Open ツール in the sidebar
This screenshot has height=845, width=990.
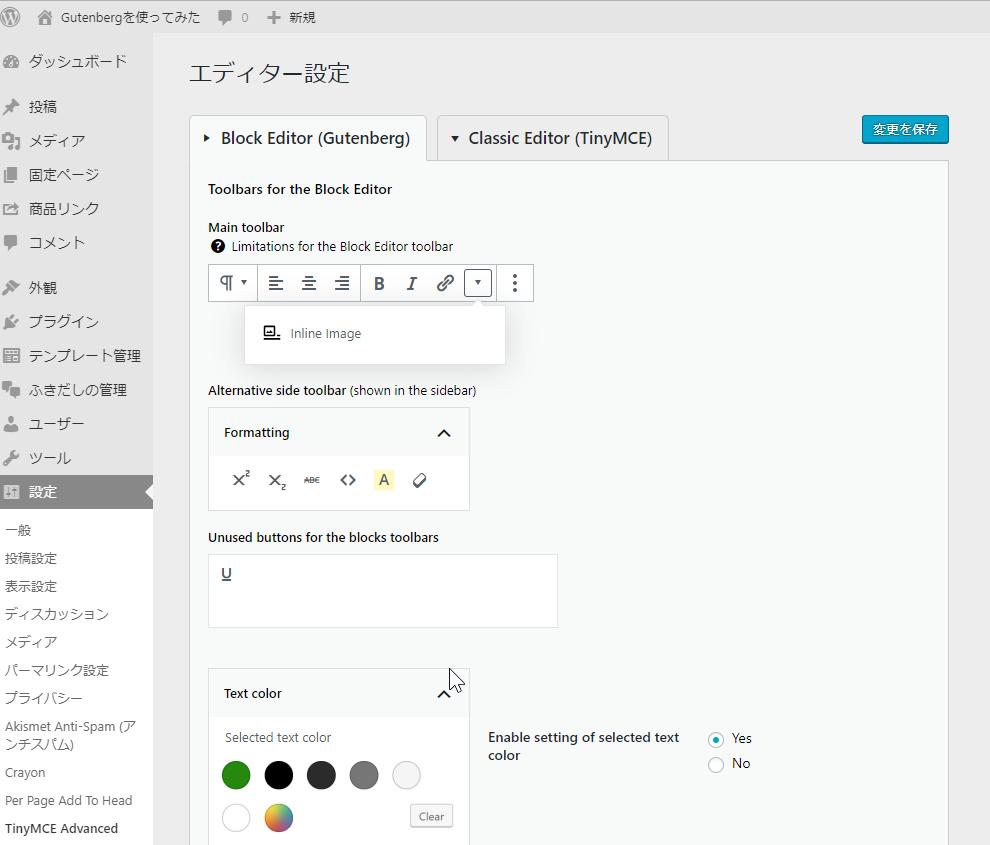point(76,458)
